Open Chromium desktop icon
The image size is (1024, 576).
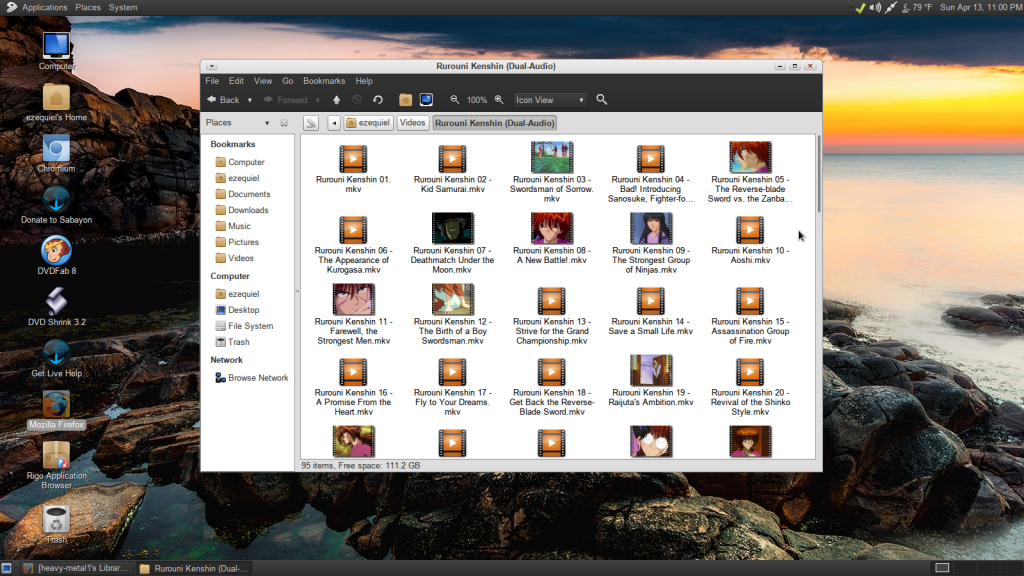56,154
